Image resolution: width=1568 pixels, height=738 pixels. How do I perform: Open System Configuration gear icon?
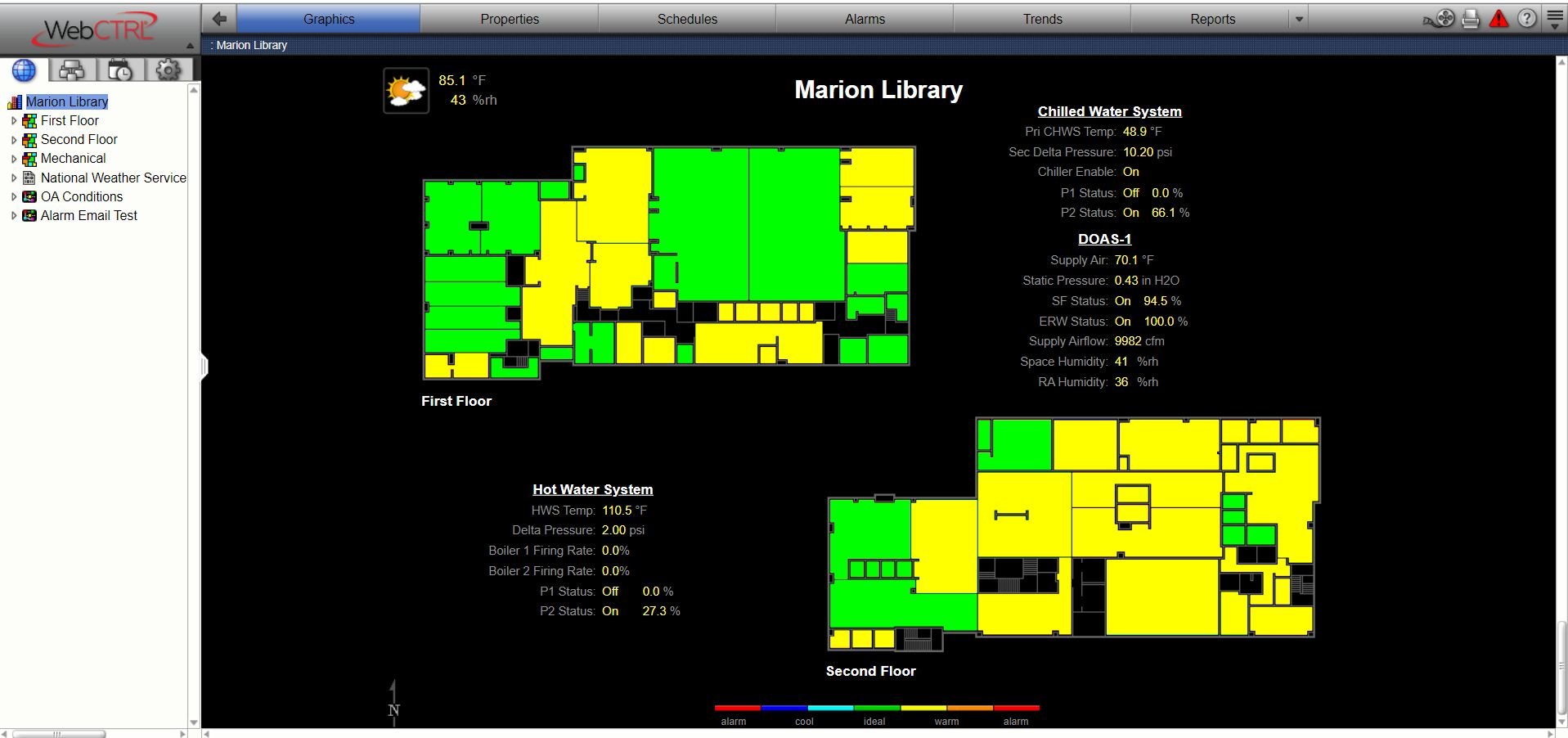[168, 70]
